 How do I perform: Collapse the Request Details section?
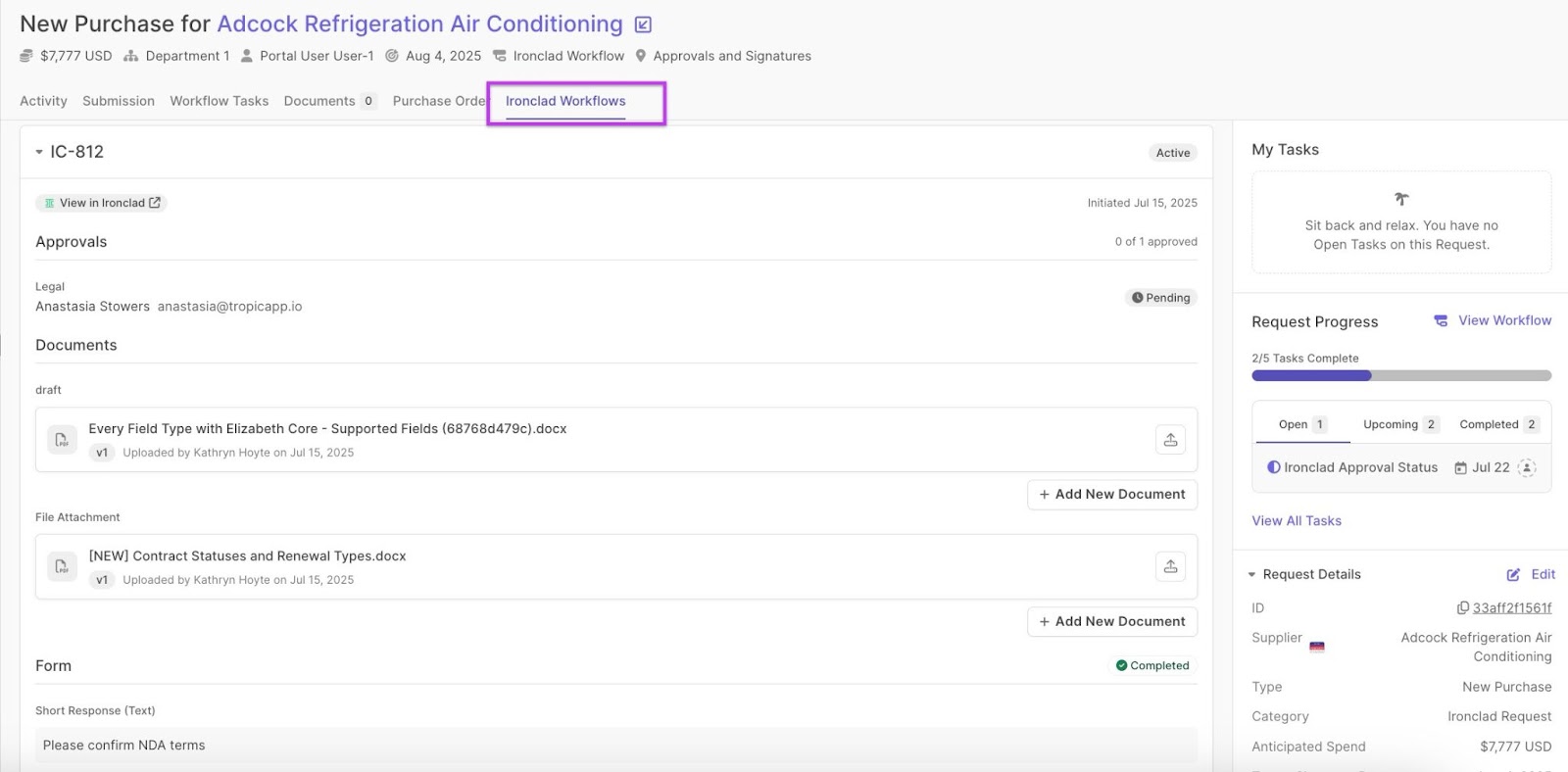coord(1251,575)
